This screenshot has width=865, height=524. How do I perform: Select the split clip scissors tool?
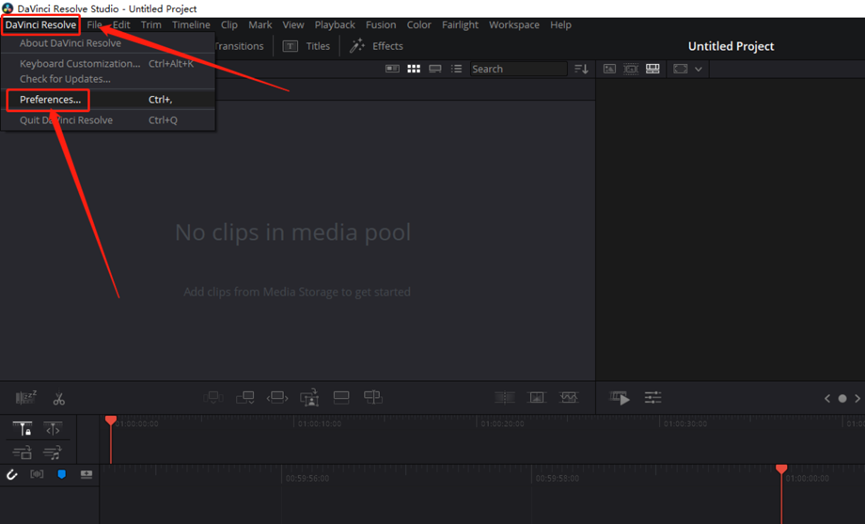(59, 398)
